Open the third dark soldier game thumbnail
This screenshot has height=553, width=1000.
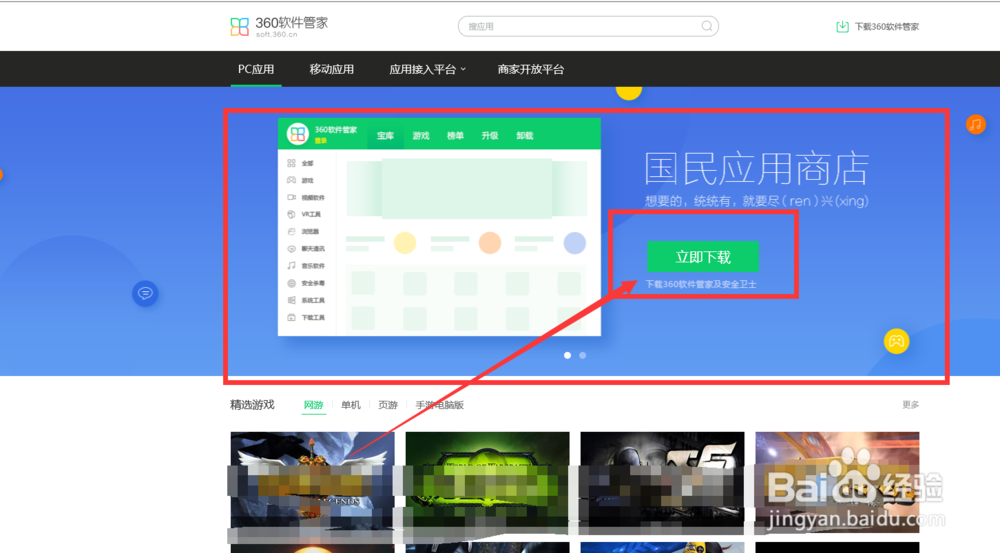(662, 483)
